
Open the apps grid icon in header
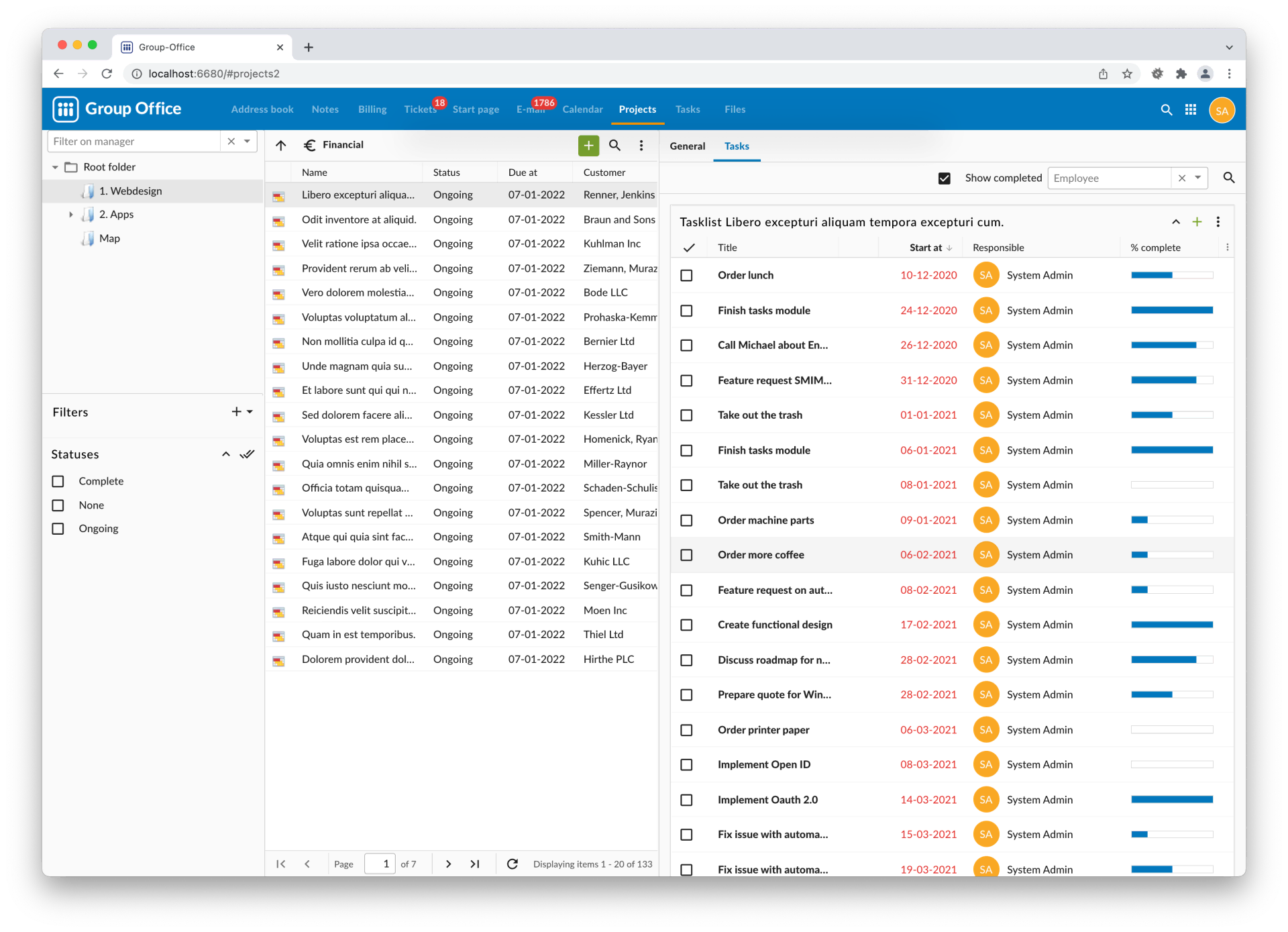click(1191, 109)
